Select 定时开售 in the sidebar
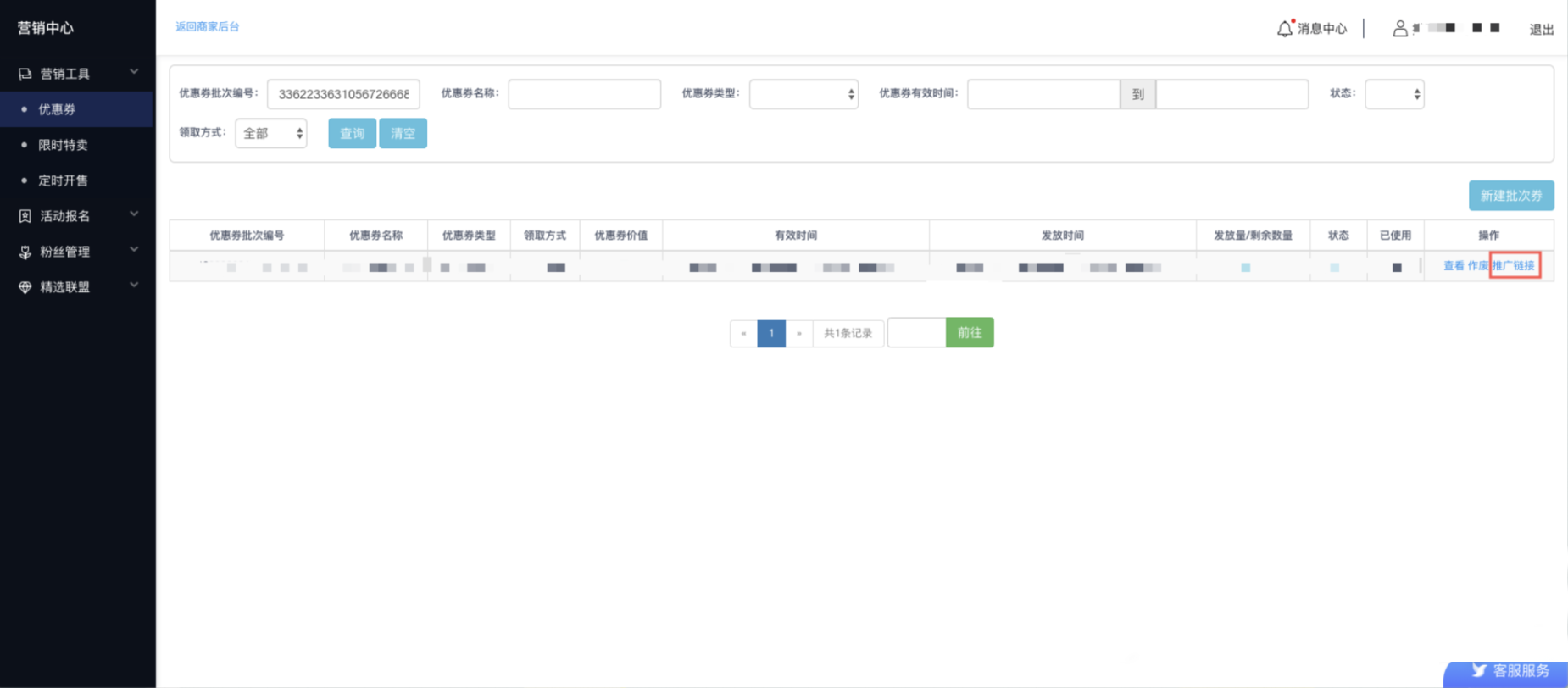Viewport: 1568px width, 688px height. (x=63, y=180)
